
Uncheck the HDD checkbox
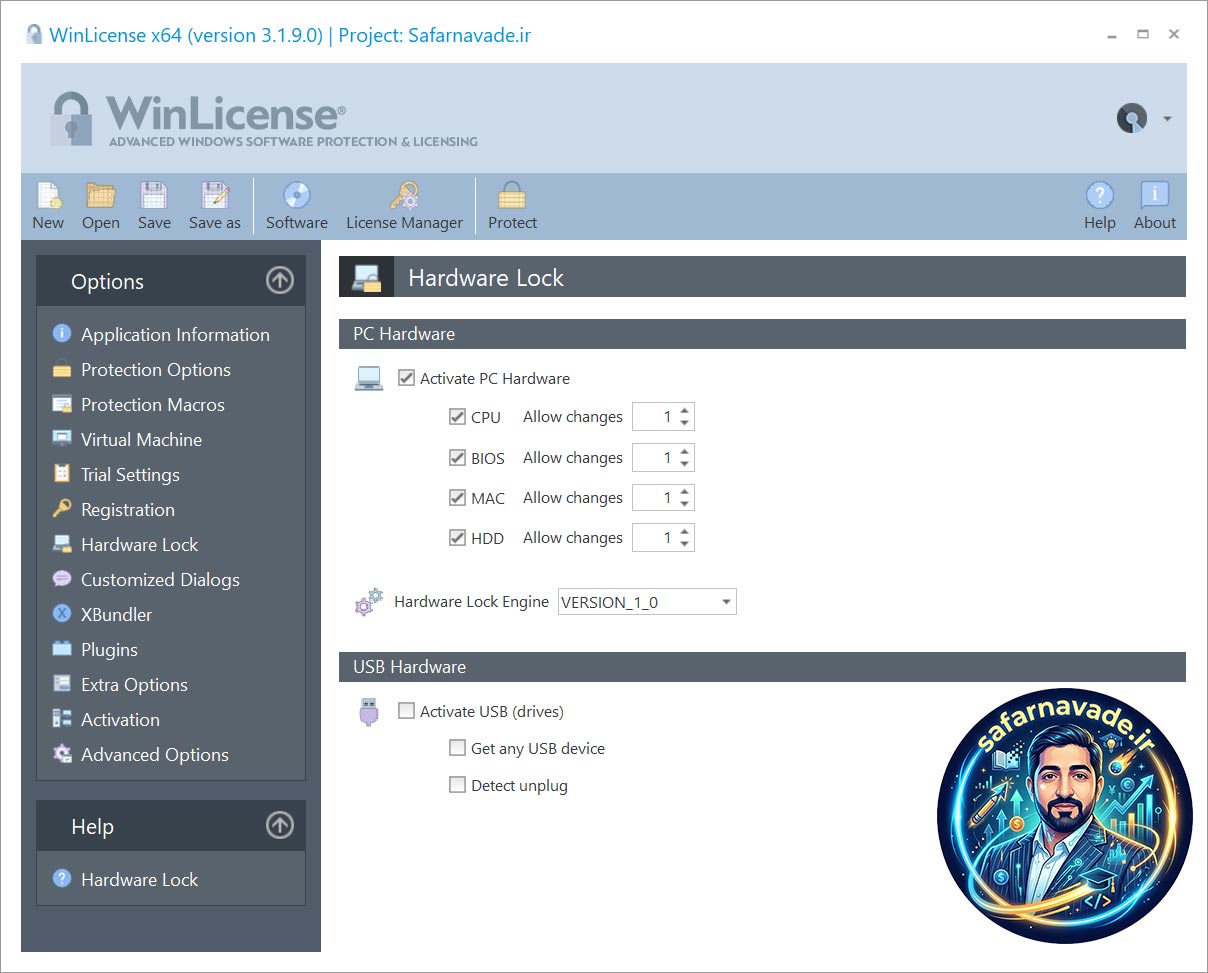(457, 538)
